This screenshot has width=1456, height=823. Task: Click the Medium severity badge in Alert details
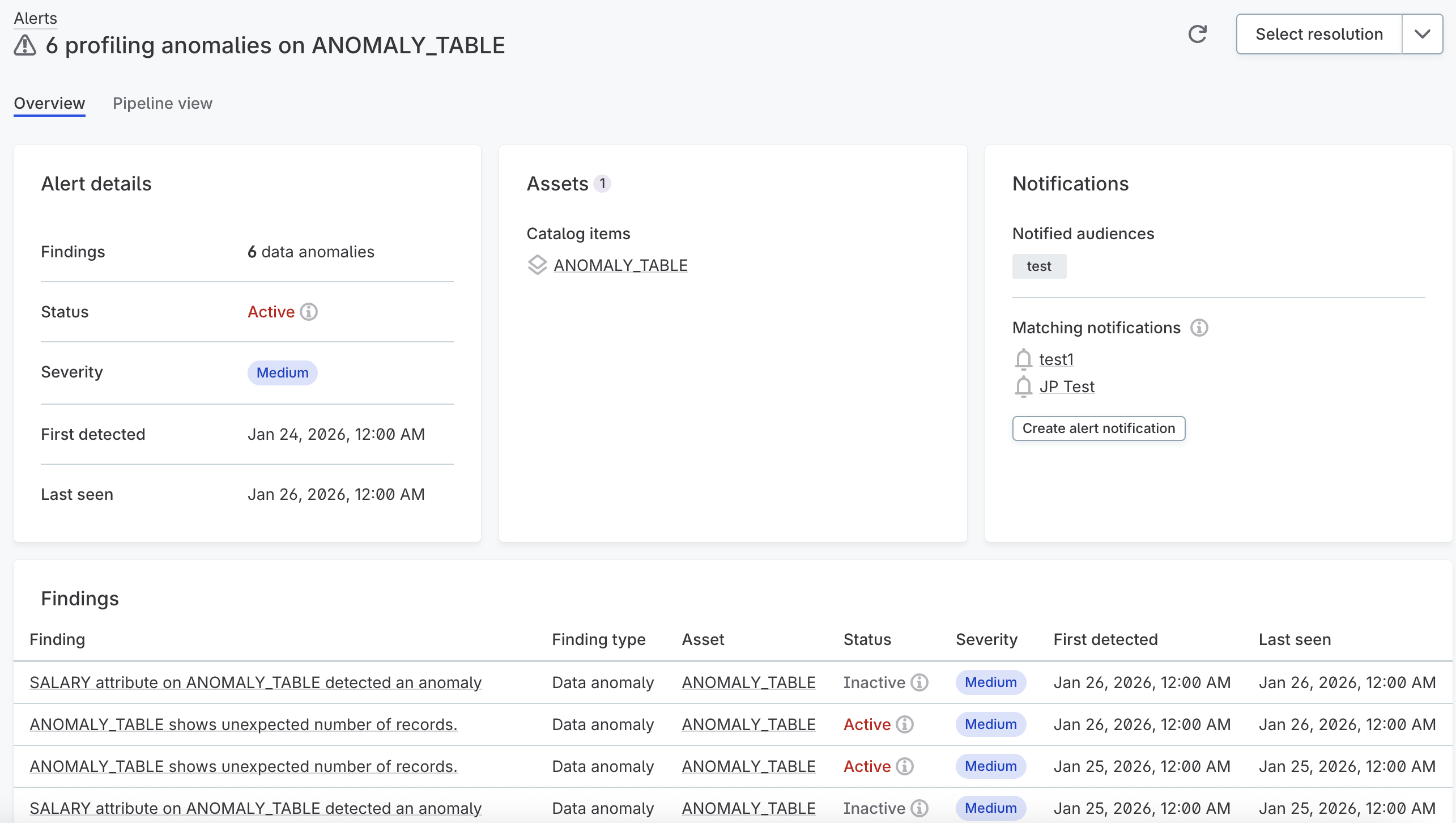(x=282, y=373)
